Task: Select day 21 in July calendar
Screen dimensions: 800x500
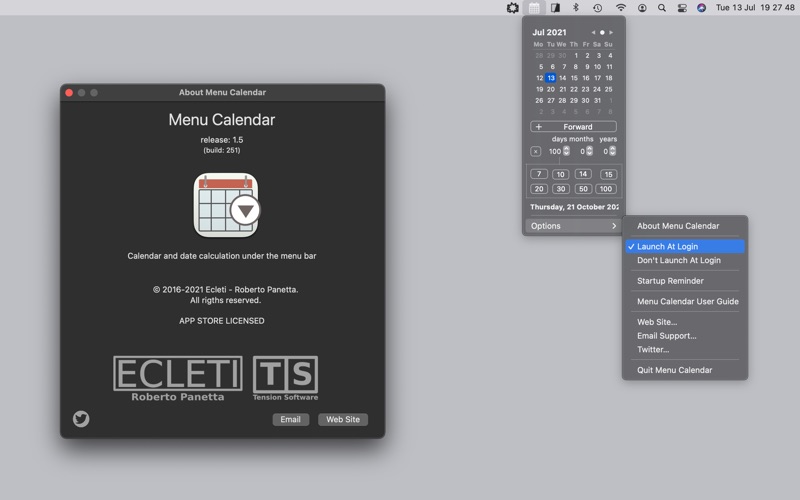Action: 562,89
